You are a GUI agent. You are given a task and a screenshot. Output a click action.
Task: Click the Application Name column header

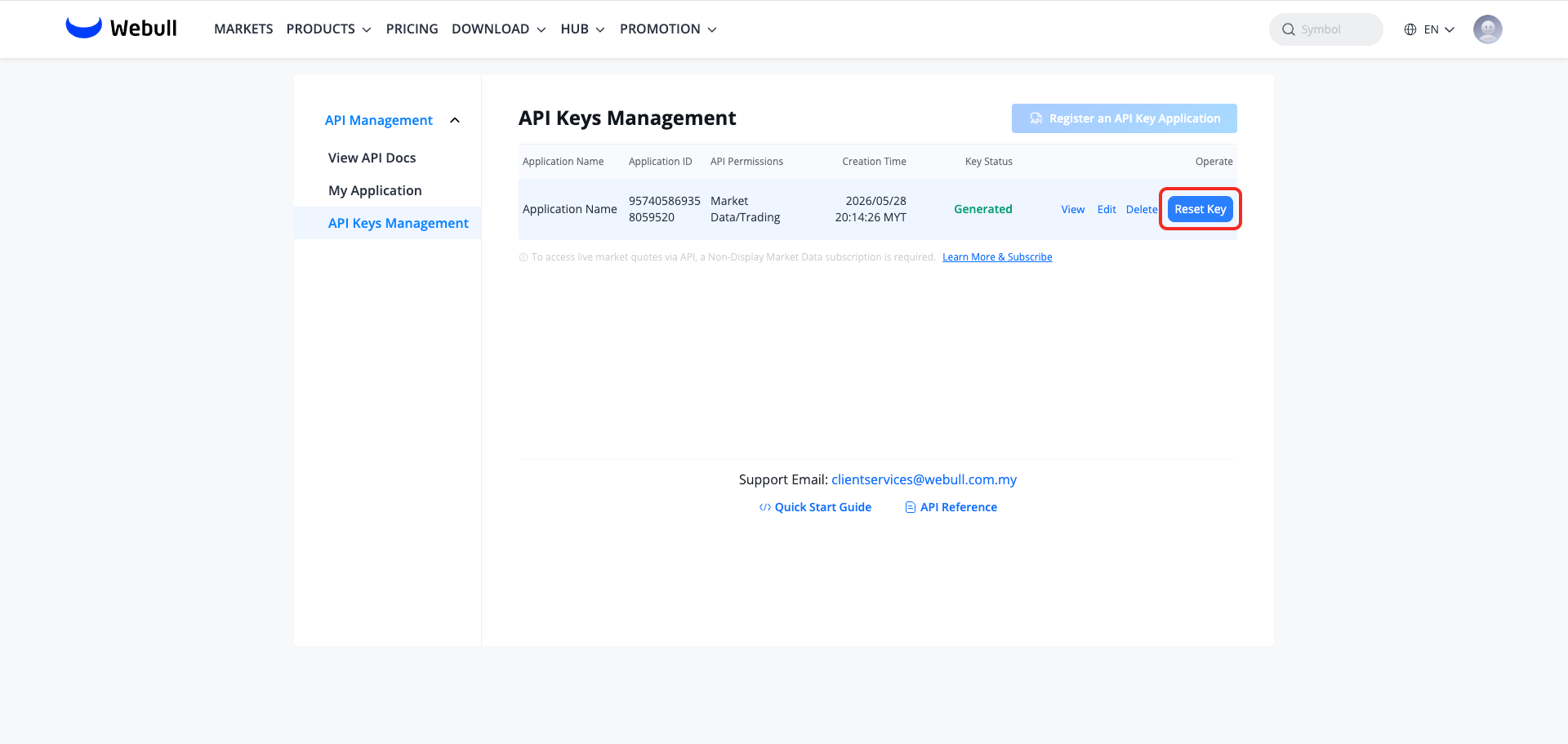click(563, 162)
